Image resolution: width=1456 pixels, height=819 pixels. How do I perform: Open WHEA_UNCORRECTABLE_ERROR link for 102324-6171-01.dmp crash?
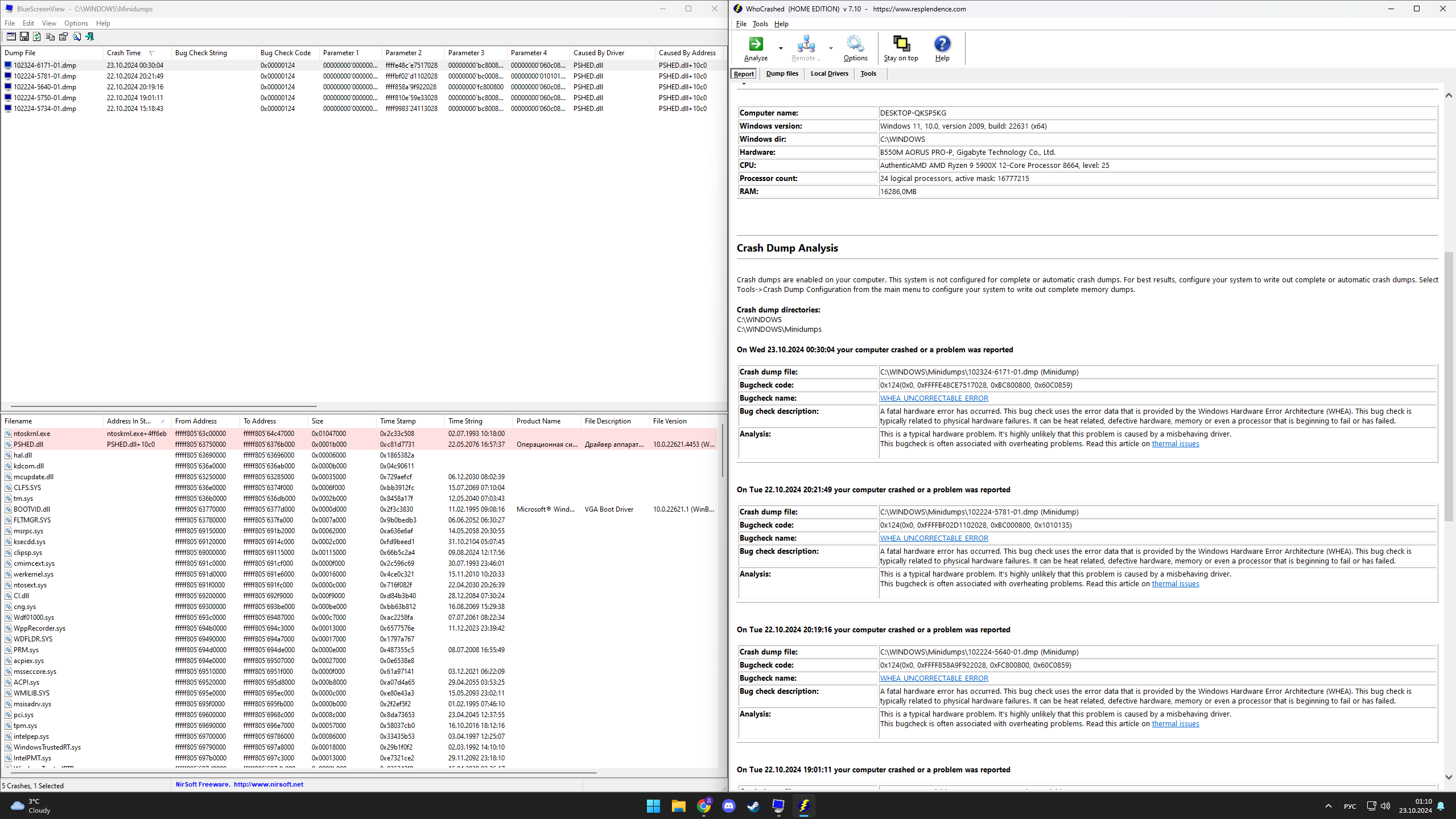click(934, 398)
